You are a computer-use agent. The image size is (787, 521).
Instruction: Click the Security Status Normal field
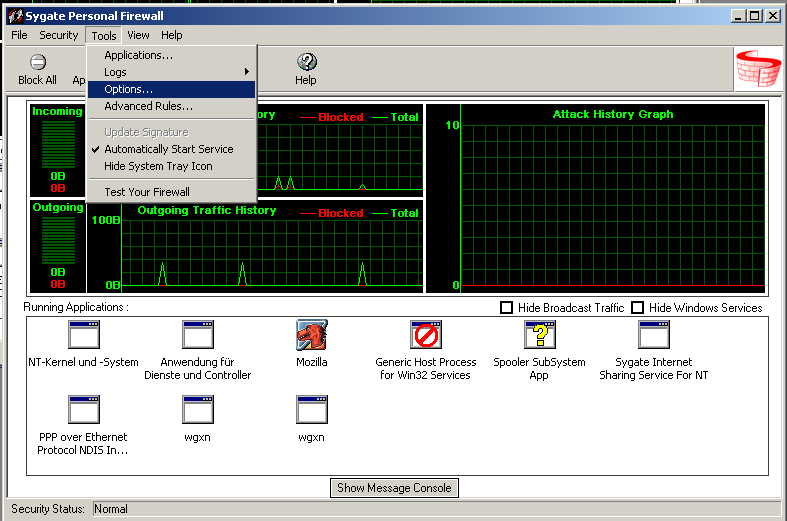click(436, 509)
